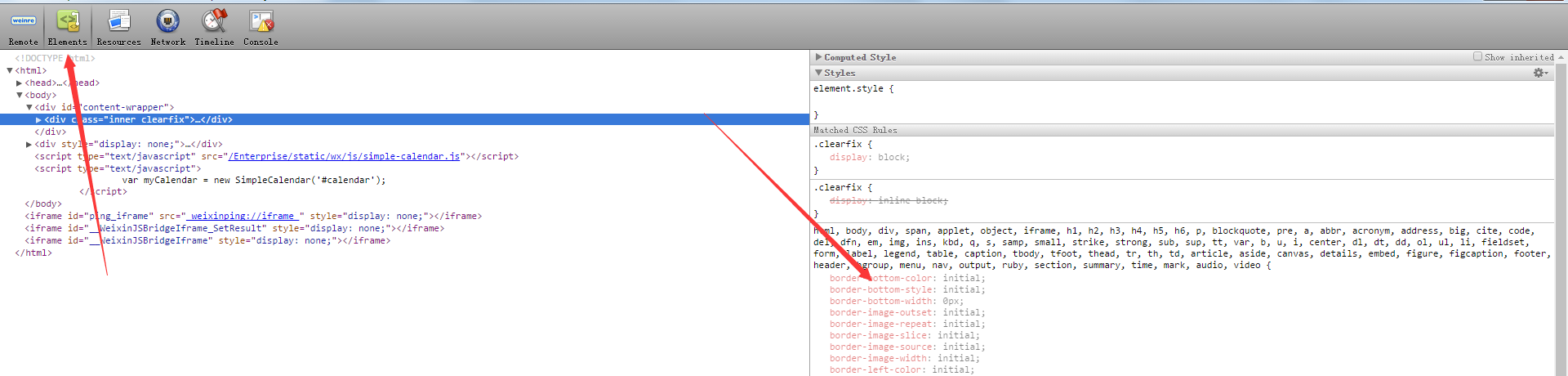Switch to the Elements panel
1568x376 pixels.
tap(67, 27)
